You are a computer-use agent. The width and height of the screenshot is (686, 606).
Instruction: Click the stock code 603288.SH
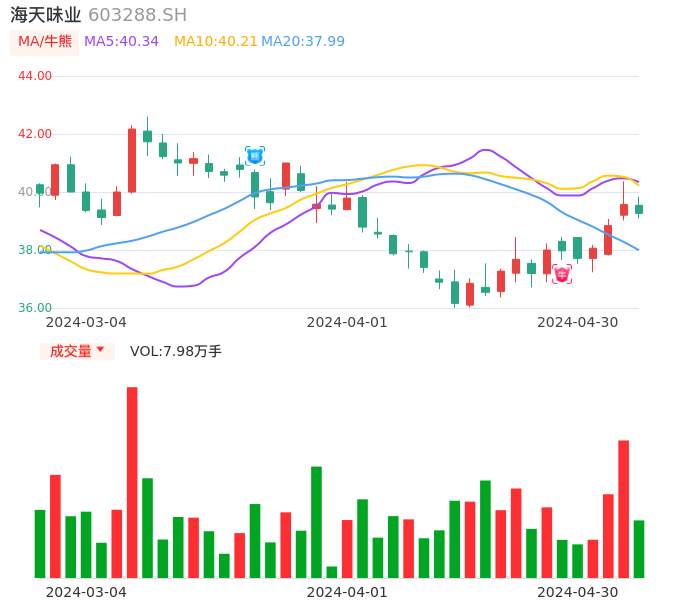pyautogui.click(x=137, y=15)
